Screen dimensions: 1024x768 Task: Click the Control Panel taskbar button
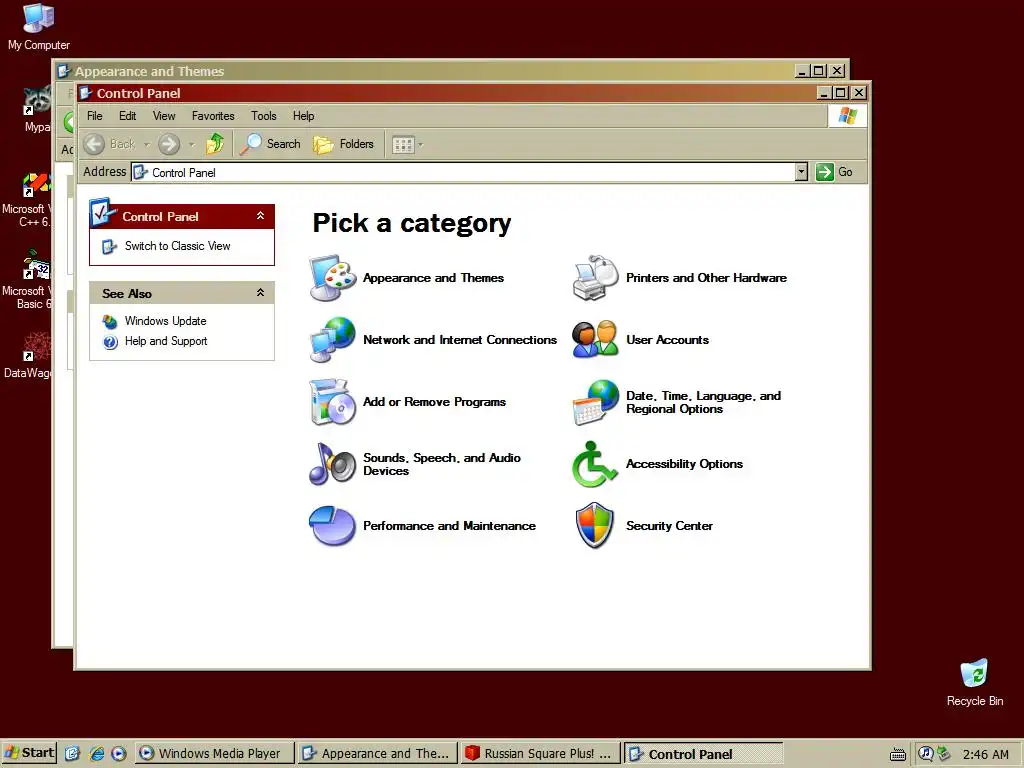click(x=703, y=754)
